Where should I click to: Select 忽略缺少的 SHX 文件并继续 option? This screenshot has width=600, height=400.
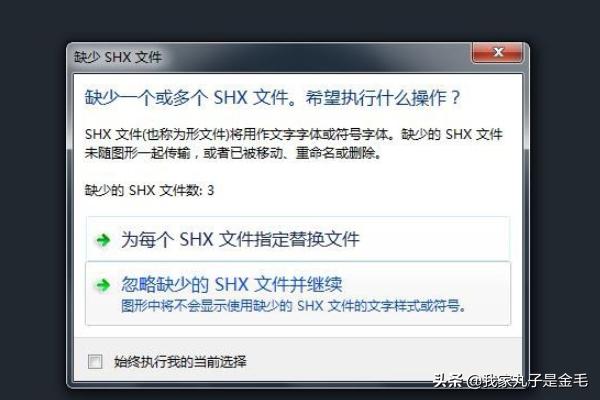(298, 294)
